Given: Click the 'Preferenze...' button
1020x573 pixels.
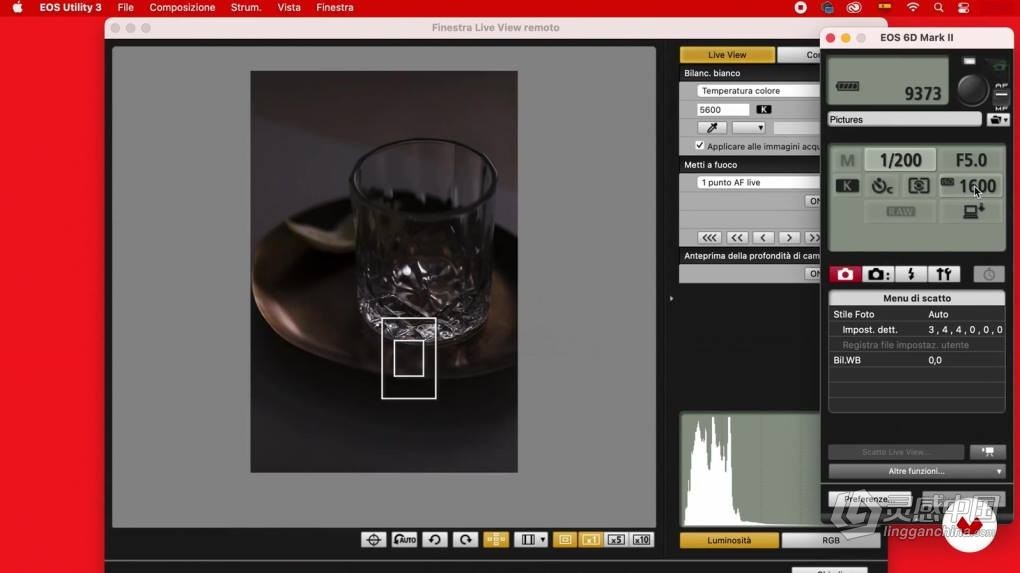Looking at the screenshot, I should 866,499.
